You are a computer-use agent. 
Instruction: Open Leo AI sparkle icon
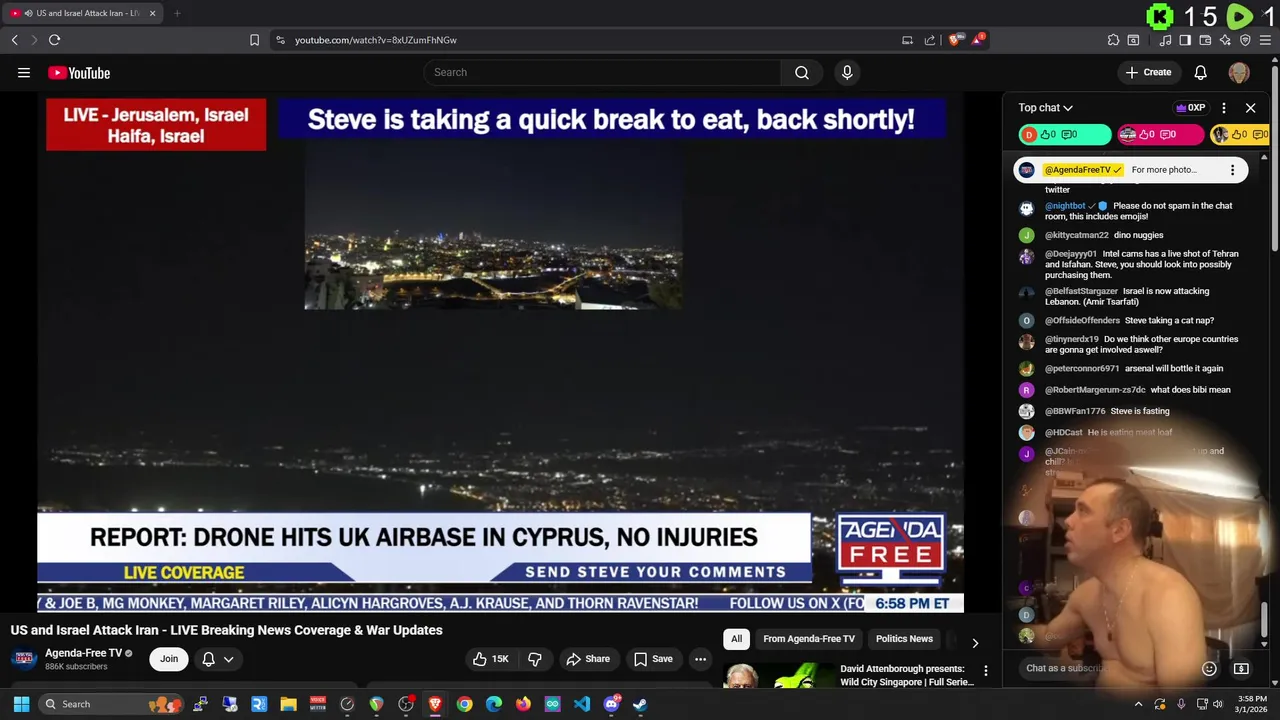(1225, 40)
